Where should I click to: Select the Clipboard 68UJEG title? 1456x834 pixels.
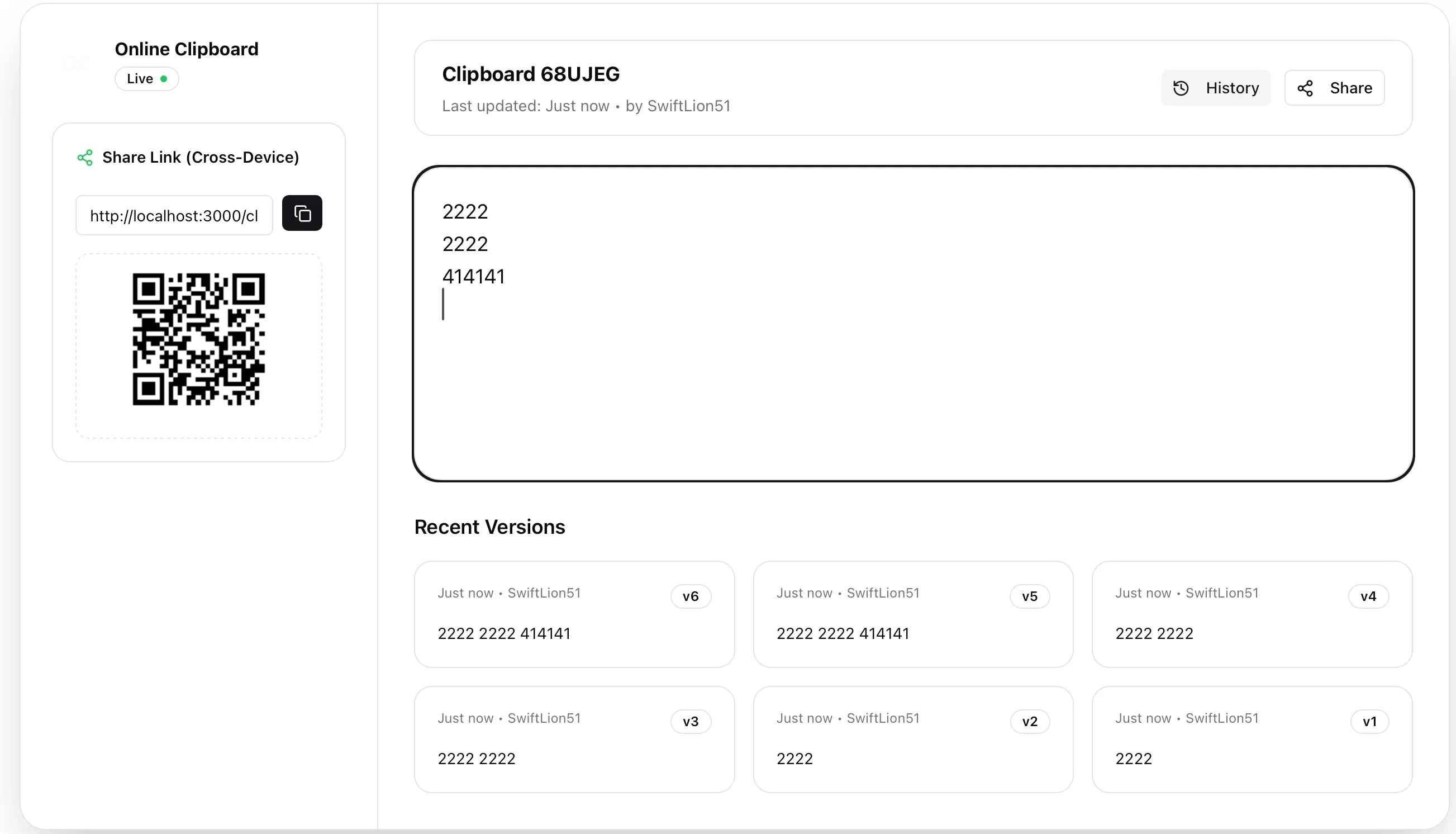pos(530,74)
